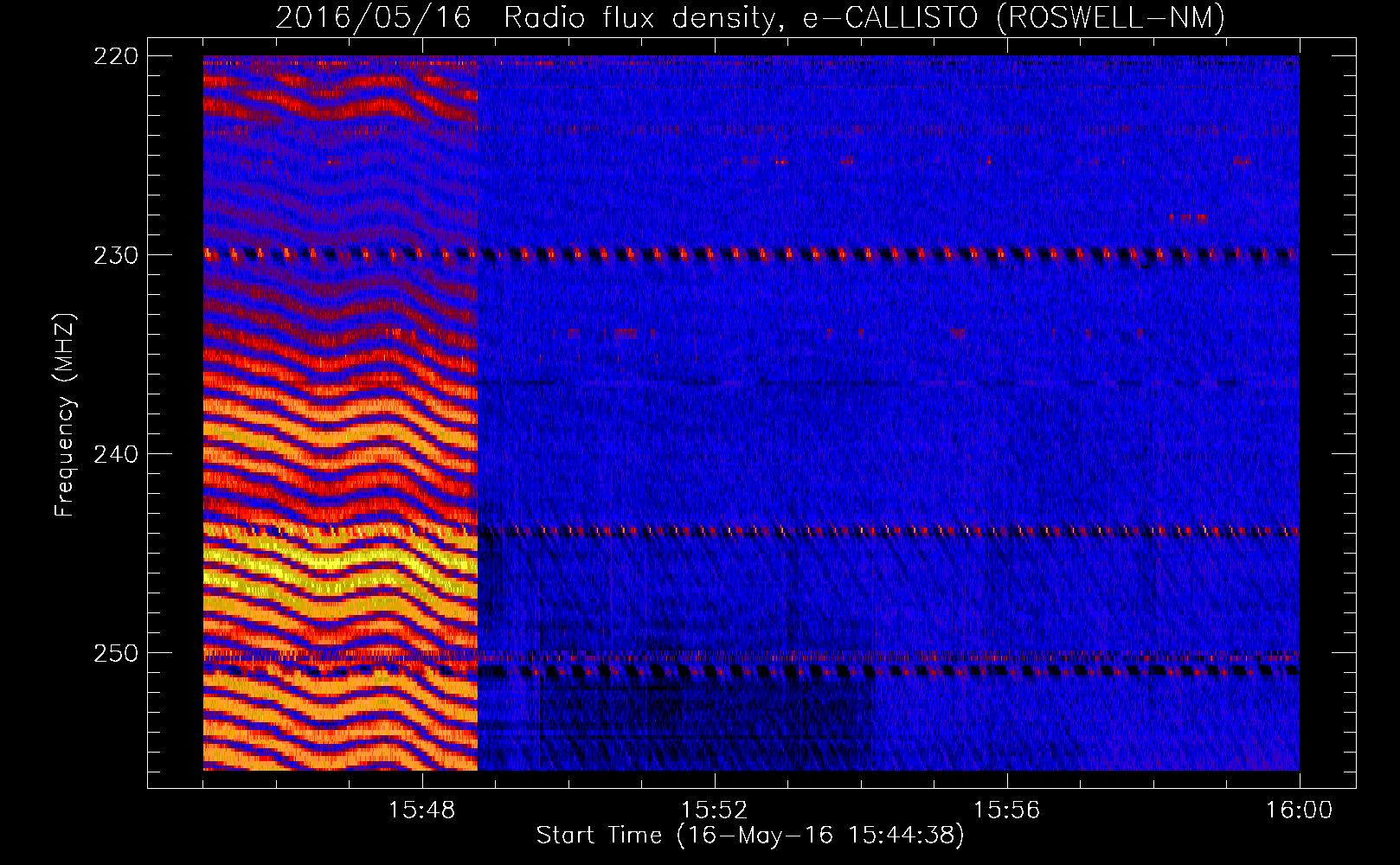Click the 2016/05/16 date in the title
Image resolution: width=1400 pixels, height=865 pixels.
(x=373, y=17)
